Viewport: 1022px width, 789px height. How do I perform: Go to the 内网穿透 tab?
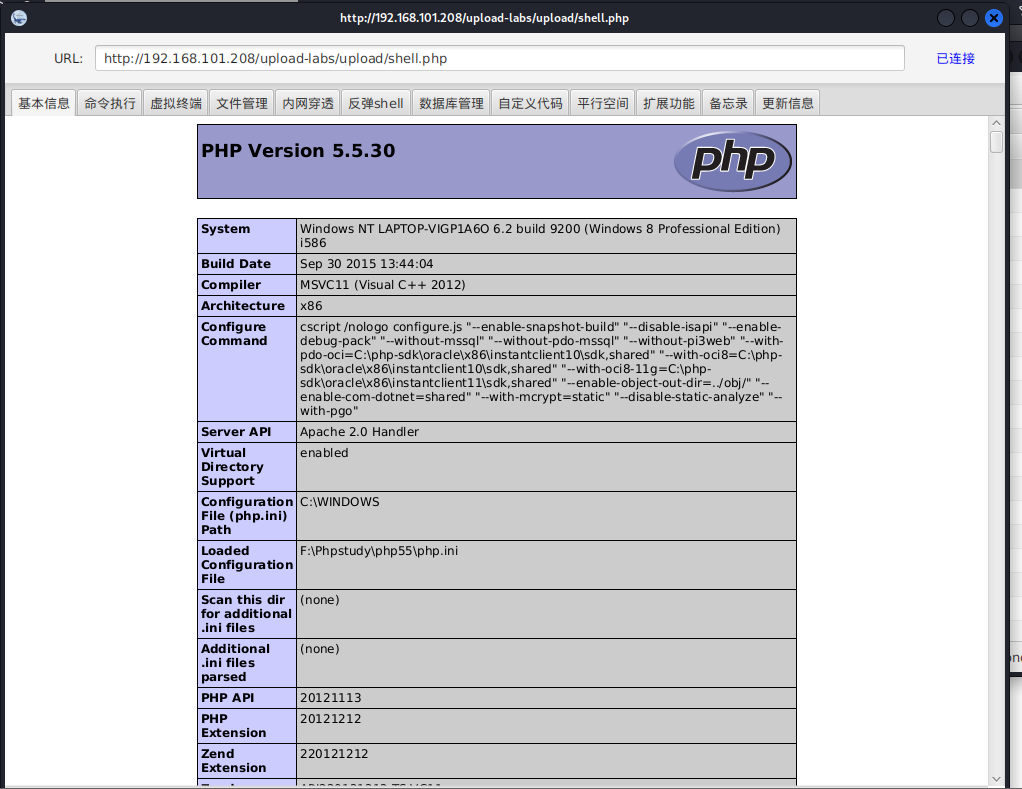coord(308,104)
